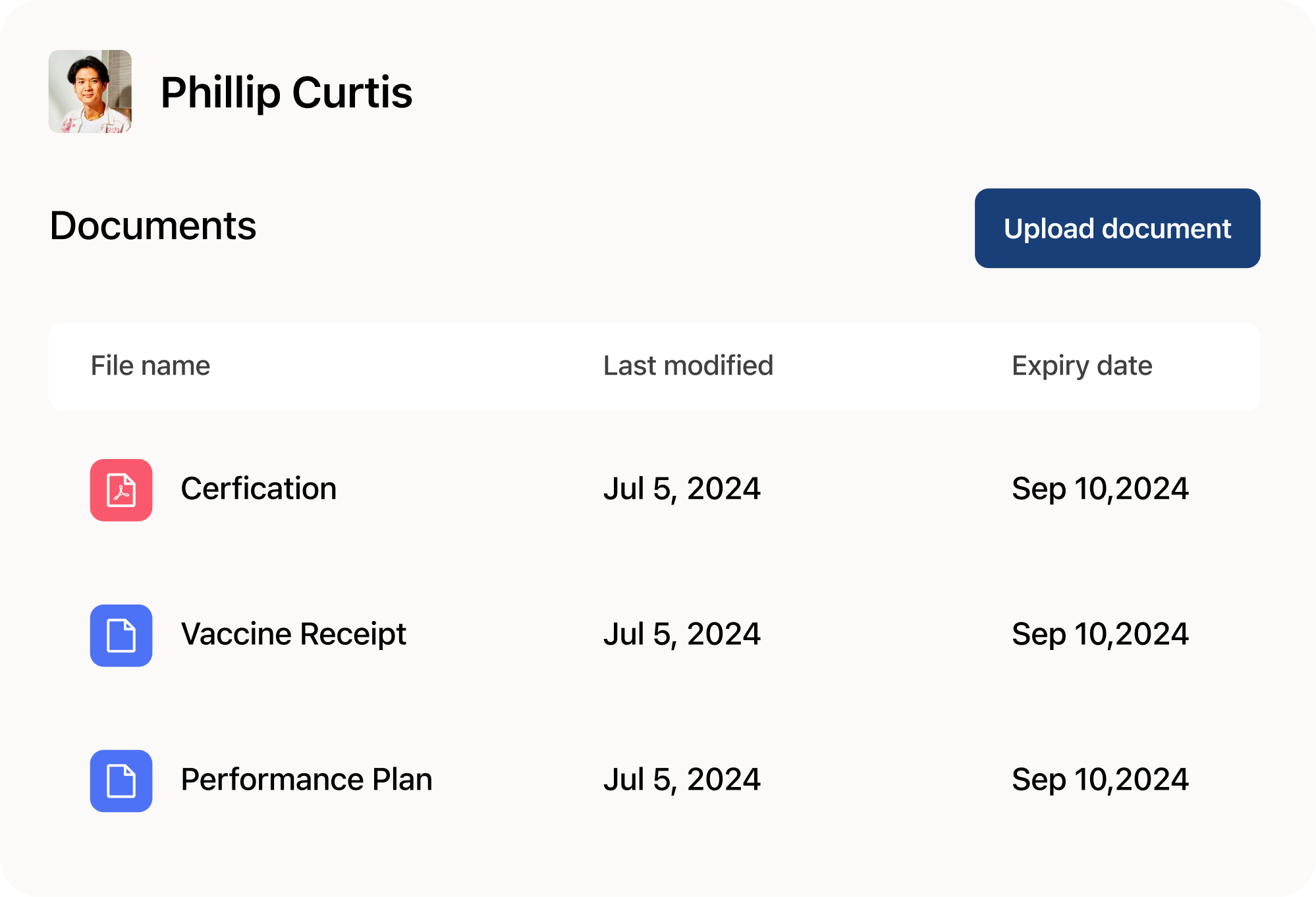This screenshot has height=897, width=1316.
Task: Open the Vaccine Receipt document
Action: 294,635
